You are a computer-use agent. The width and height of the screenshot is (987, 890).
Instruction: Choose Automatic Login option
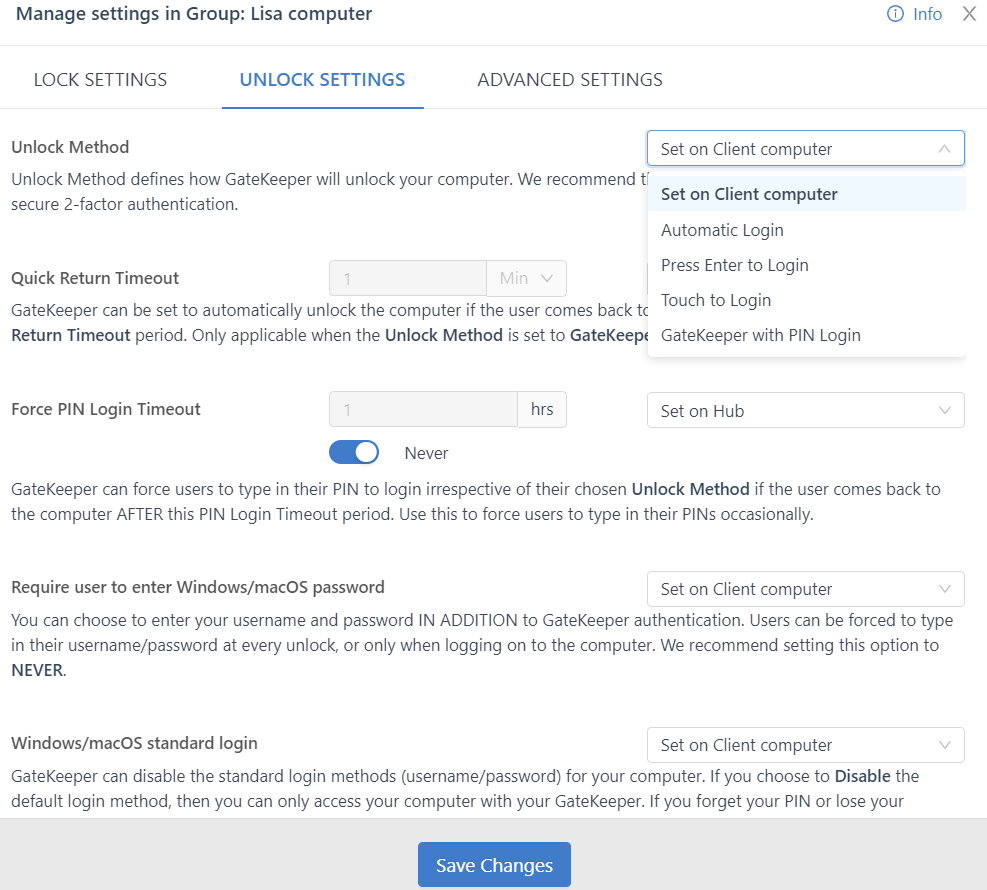coord(722,230)
